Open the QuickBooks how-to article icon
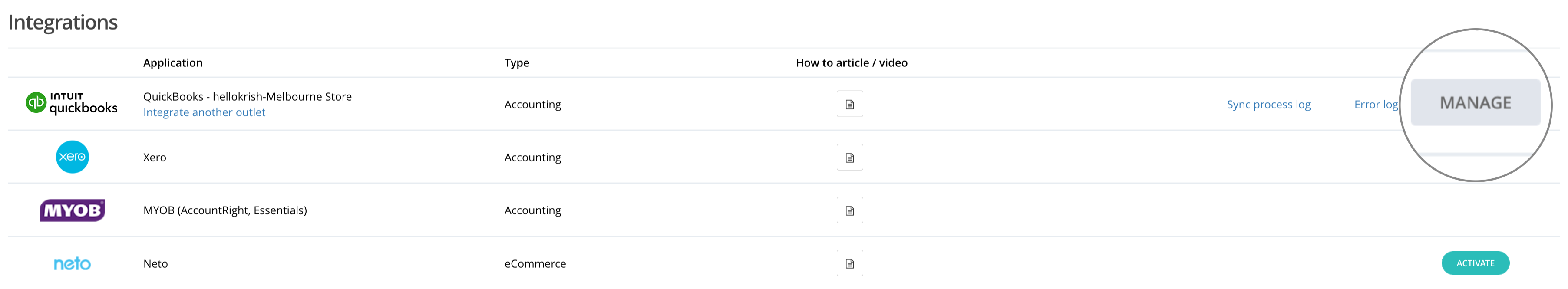1568x289 pixels. (850, 104)
